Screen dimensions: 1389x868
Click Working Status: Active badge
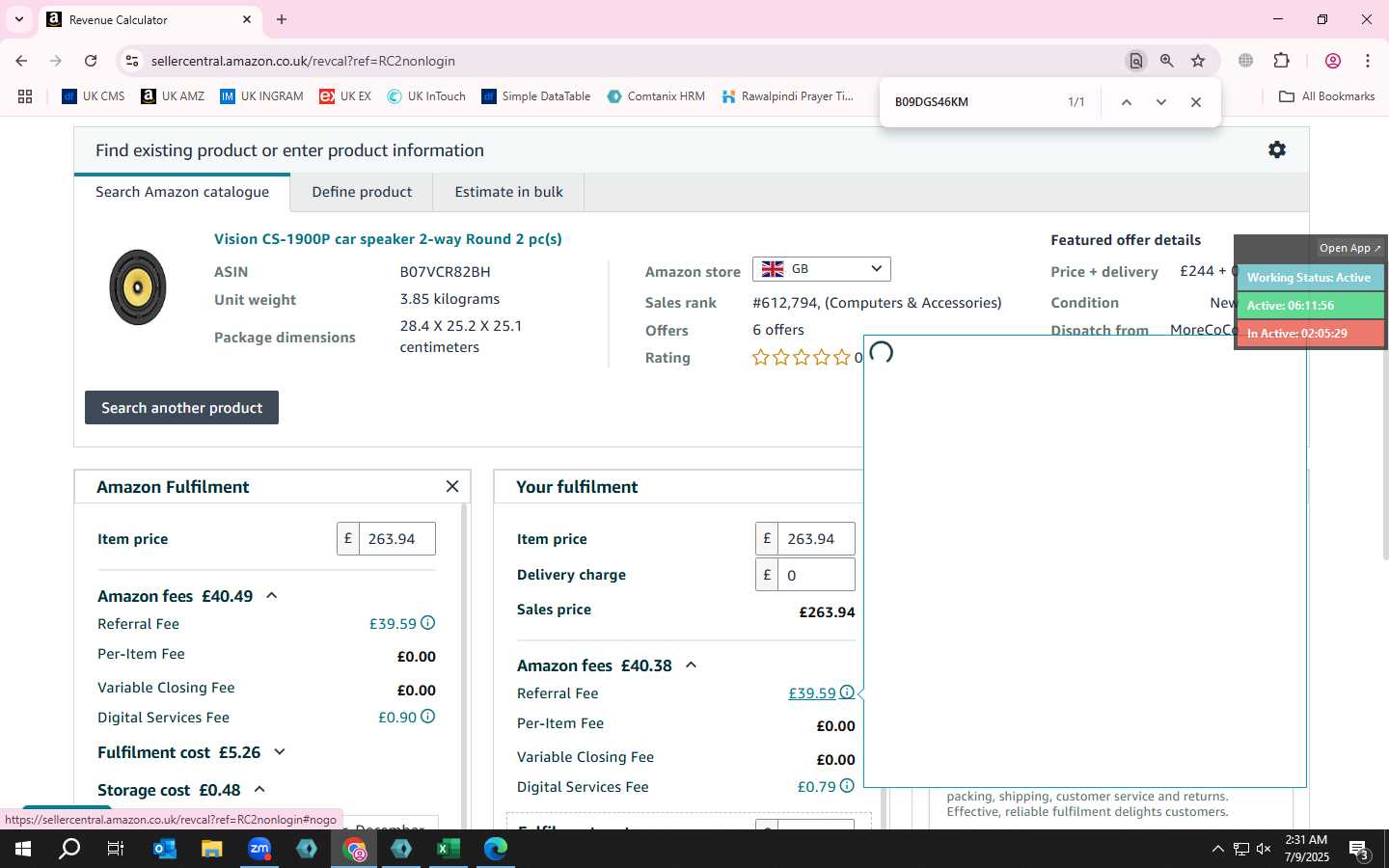point(1310,278)
